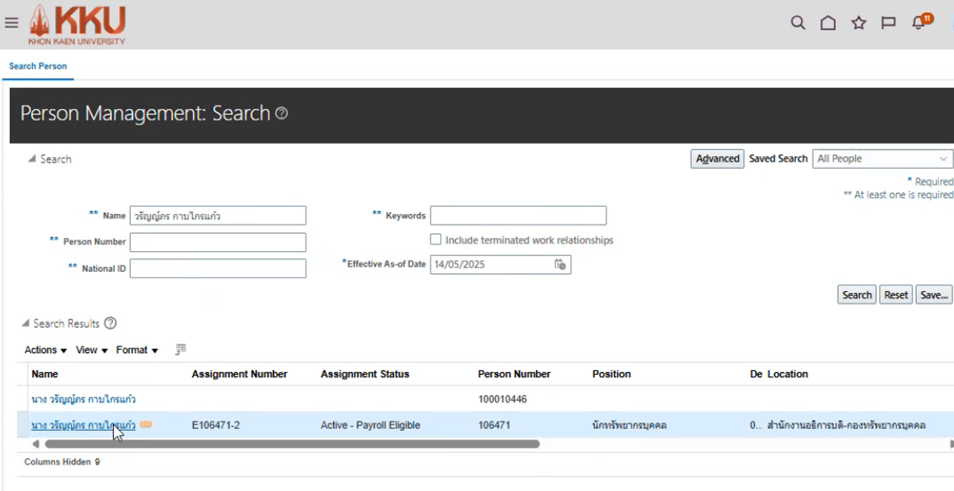The width and height of the screenshot is (954, 491).
Task: Go to Home via house icon
Action: point(828,23)
